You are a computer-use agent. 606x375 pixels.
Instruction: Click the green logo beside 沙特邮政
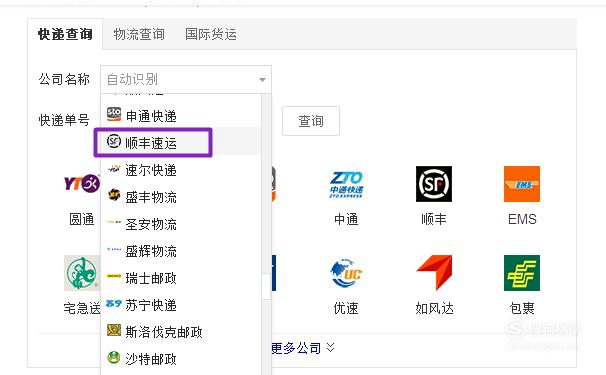pos(114,357)
